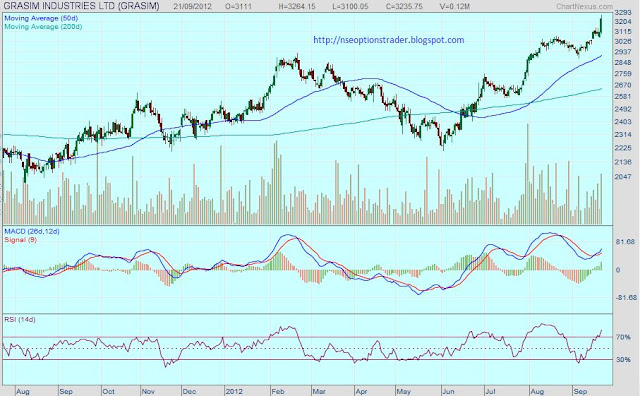Click the 2403 price axis label

(623, 121)
